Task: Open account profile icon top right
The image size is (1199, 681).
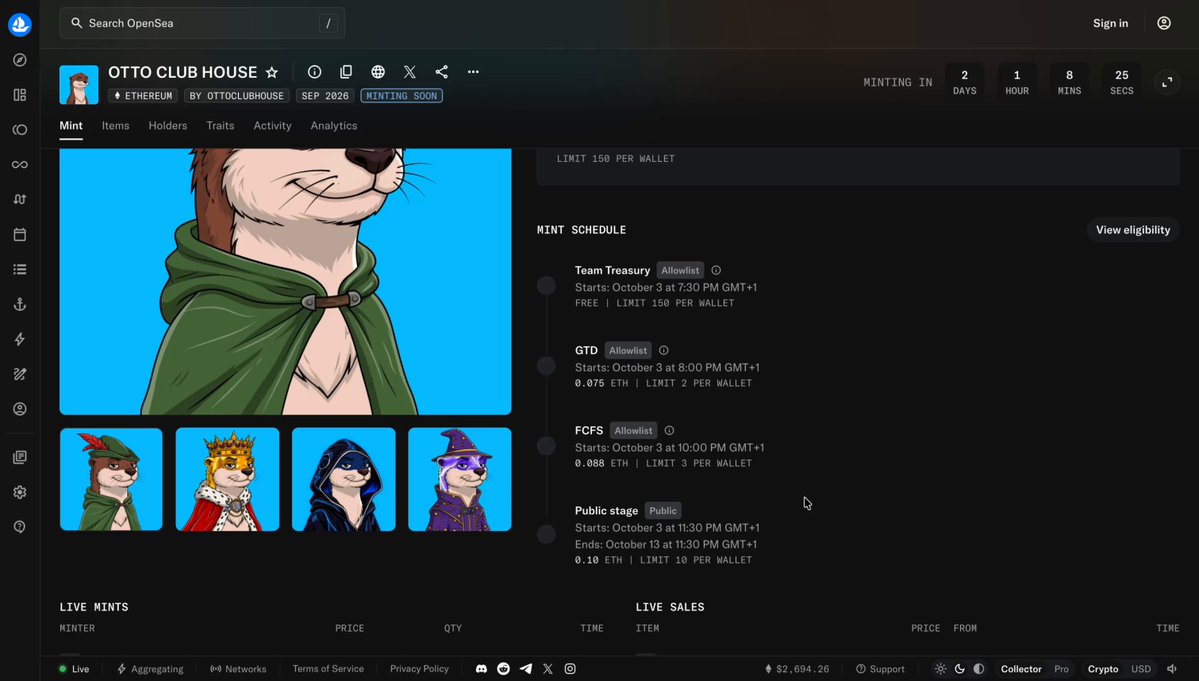Action: point(1164,23)
